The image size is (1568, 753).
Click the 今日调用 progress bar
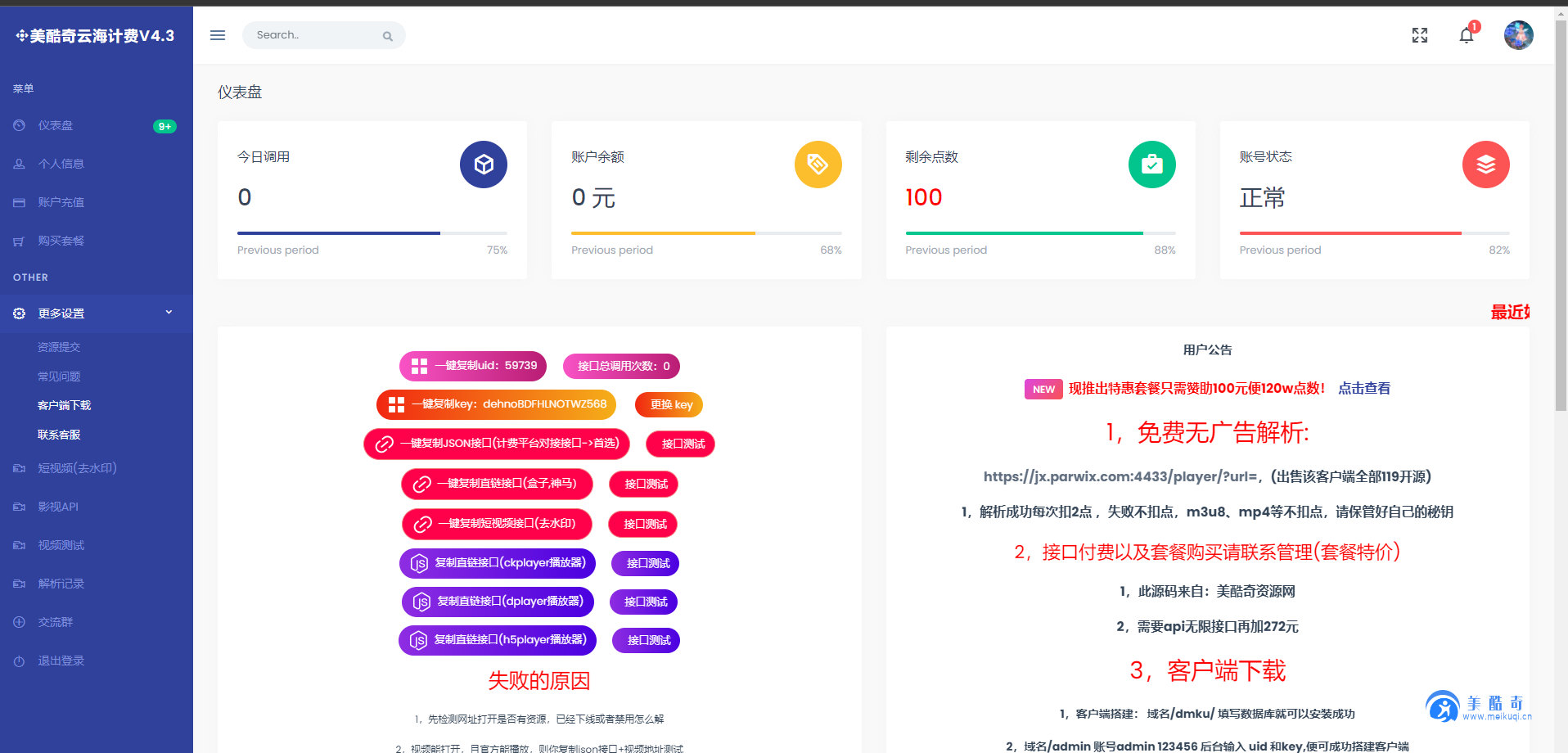[372, 233]
